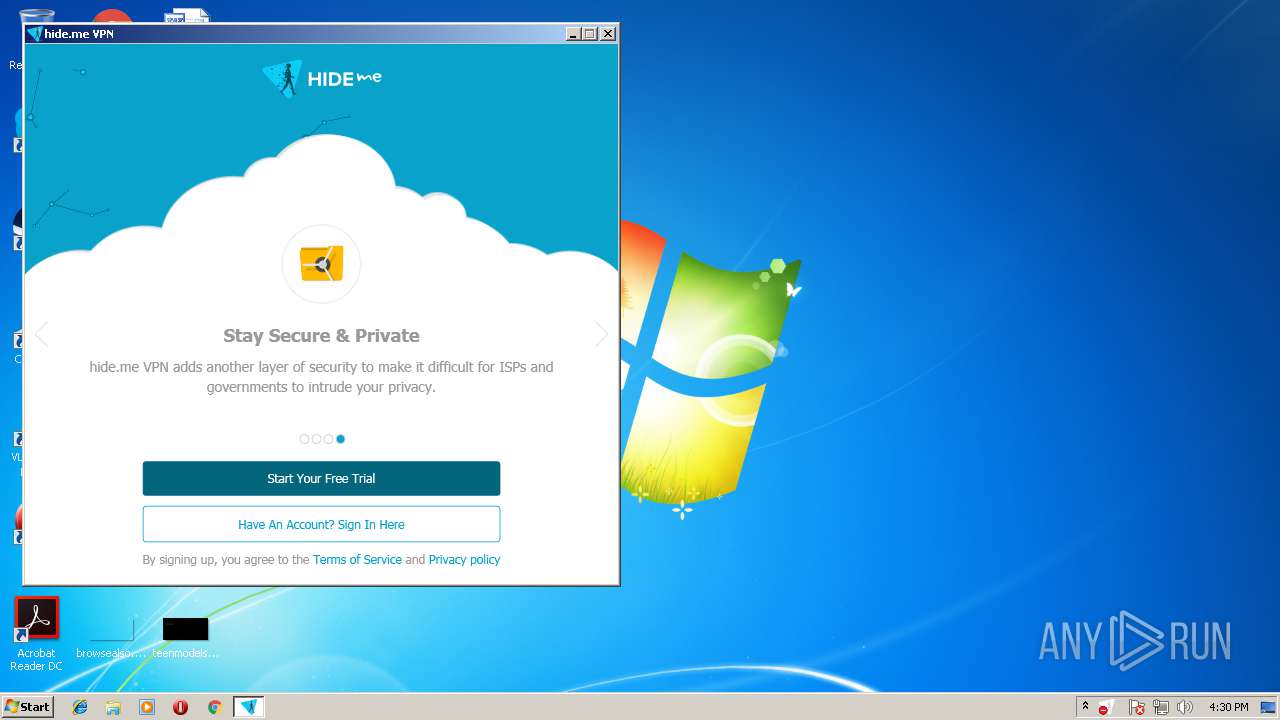The height and width of the screenshot is (720, 1280).
Task: Click hide.me disconnected tray icon
Action: pos(1105,708)
